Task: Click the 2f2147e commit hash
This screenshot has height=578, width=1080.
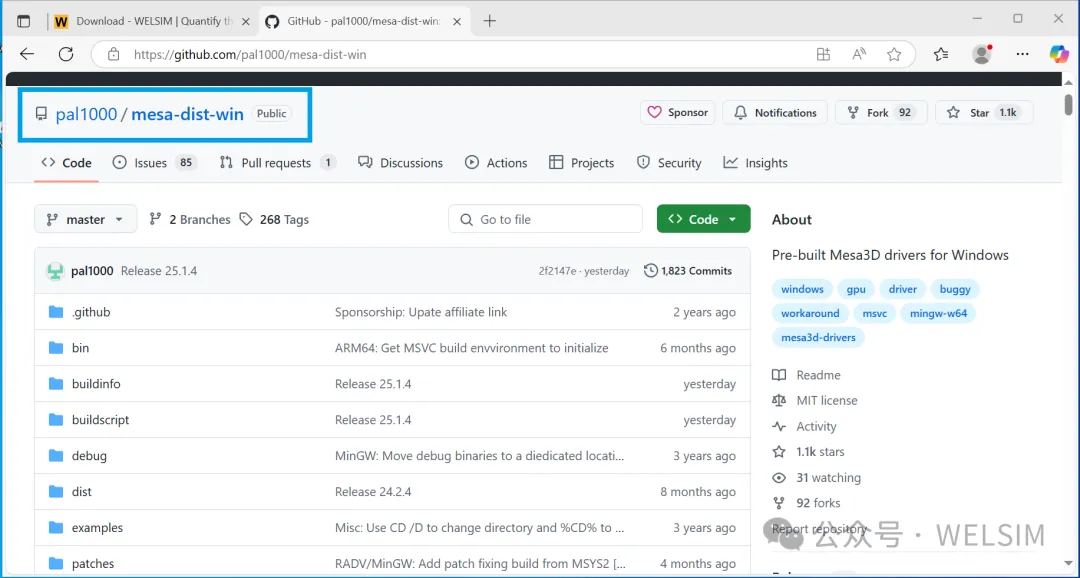Action: [x=557, y=271]
